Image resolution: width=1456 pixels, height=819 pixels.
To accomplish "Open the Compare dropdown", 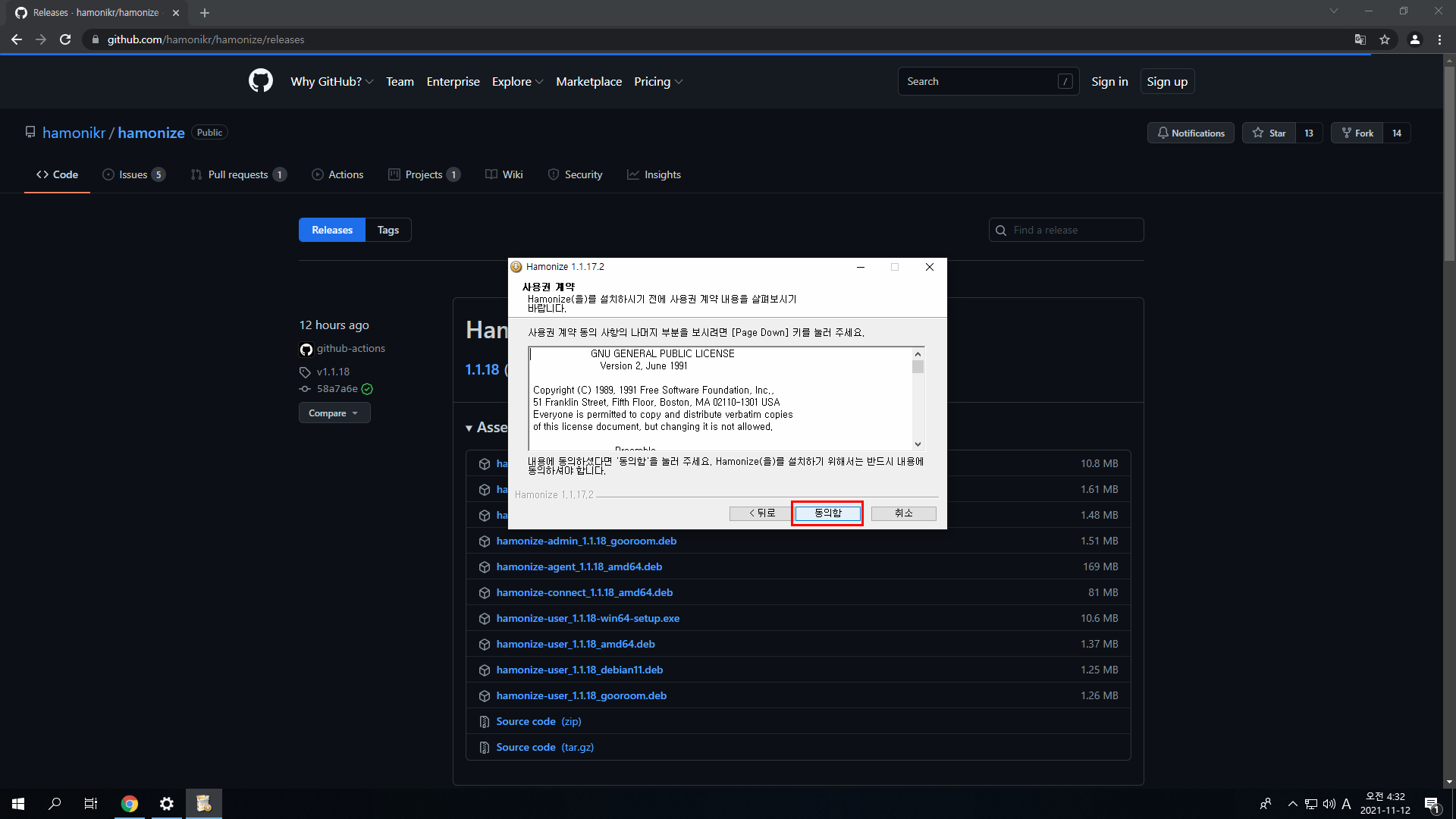I will 334,413.
